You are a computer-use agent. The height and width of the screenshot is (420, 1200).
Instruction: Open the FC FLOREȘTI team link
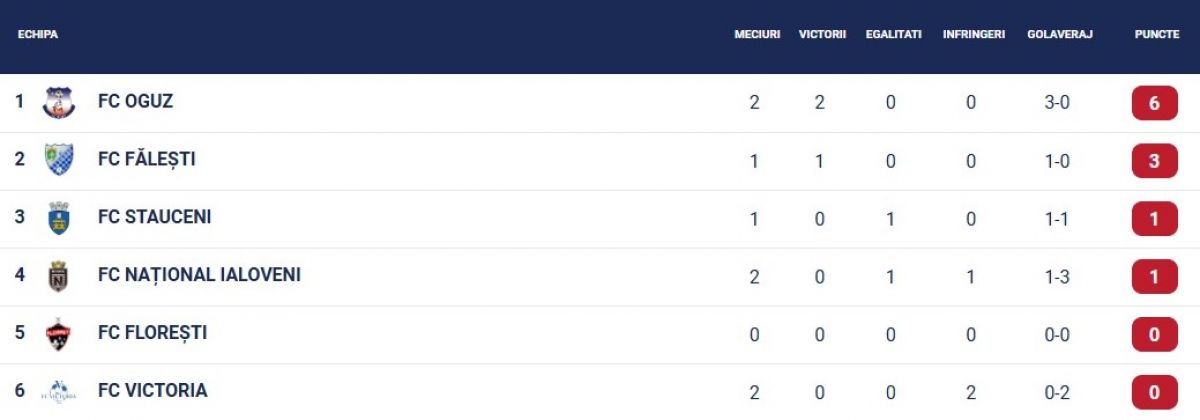click(153, 332)
